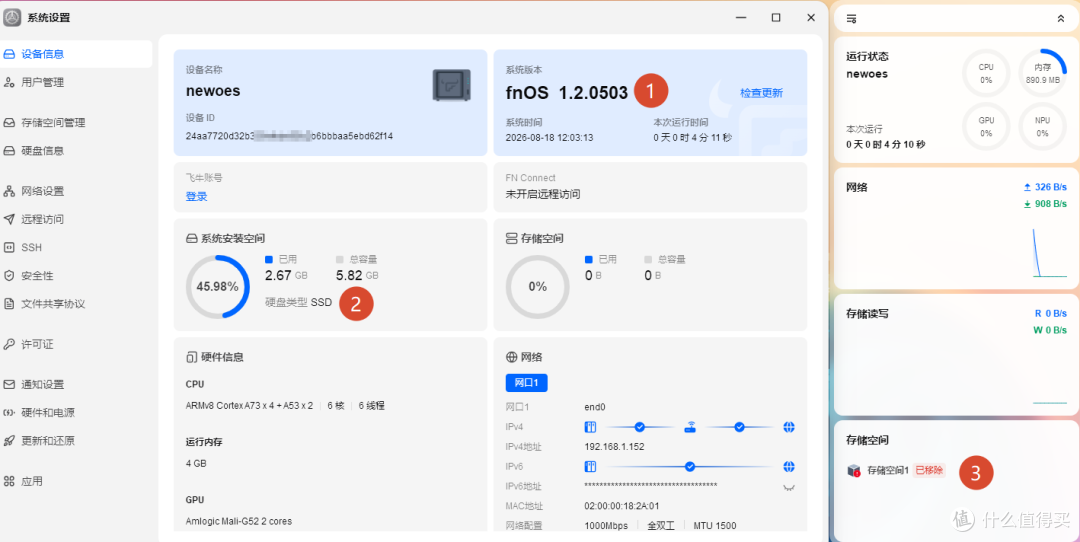Click the IPv4 row globe icon
The width and height of the screenshot is (1080, 542).
[x=789, y=427]
